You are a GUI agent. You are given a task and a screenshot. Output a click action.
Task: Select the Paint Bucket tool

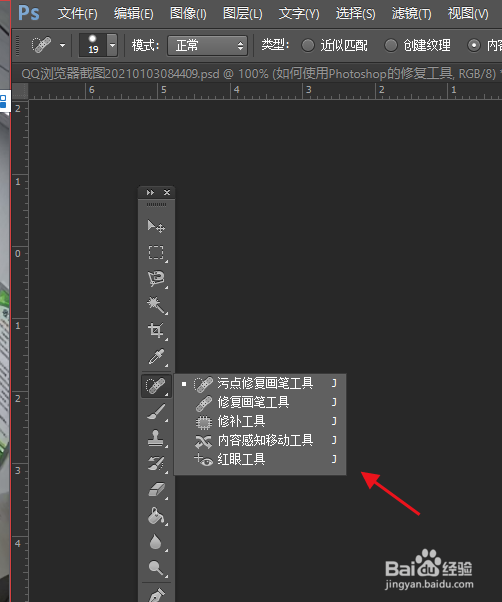tap(156, 516)
